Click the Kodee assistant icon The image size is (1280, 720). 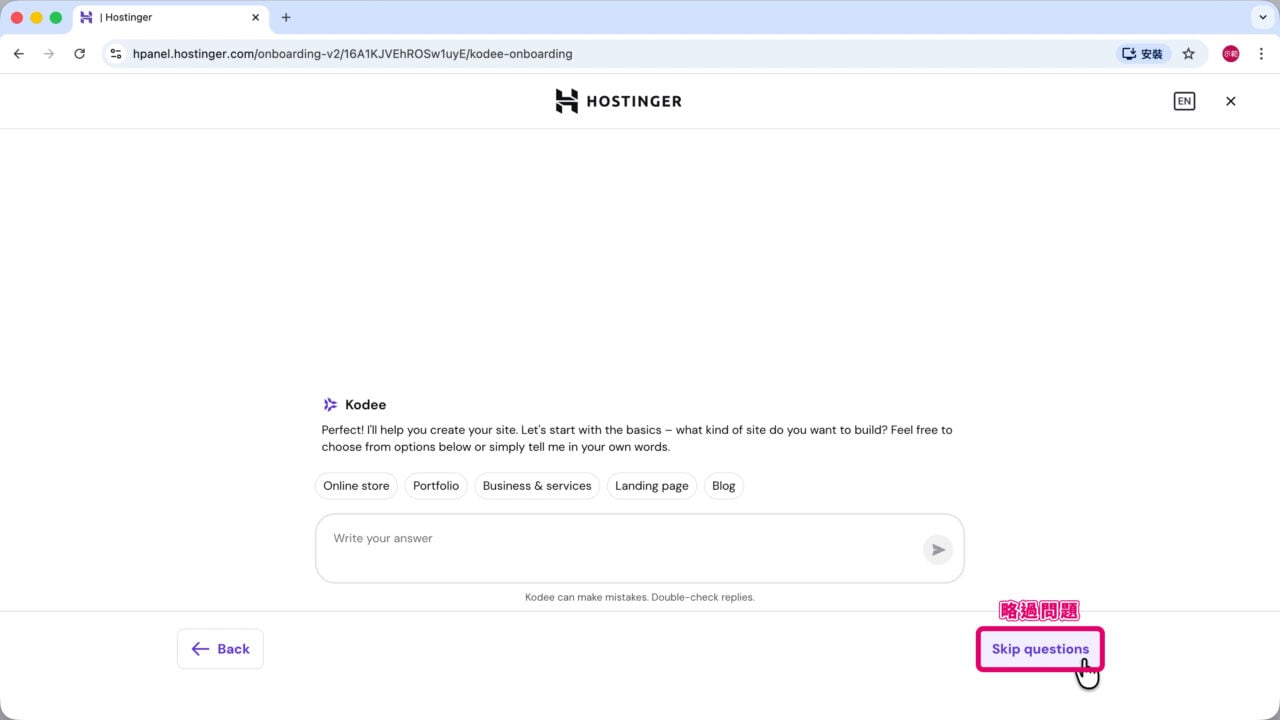[x=330, y=405]
